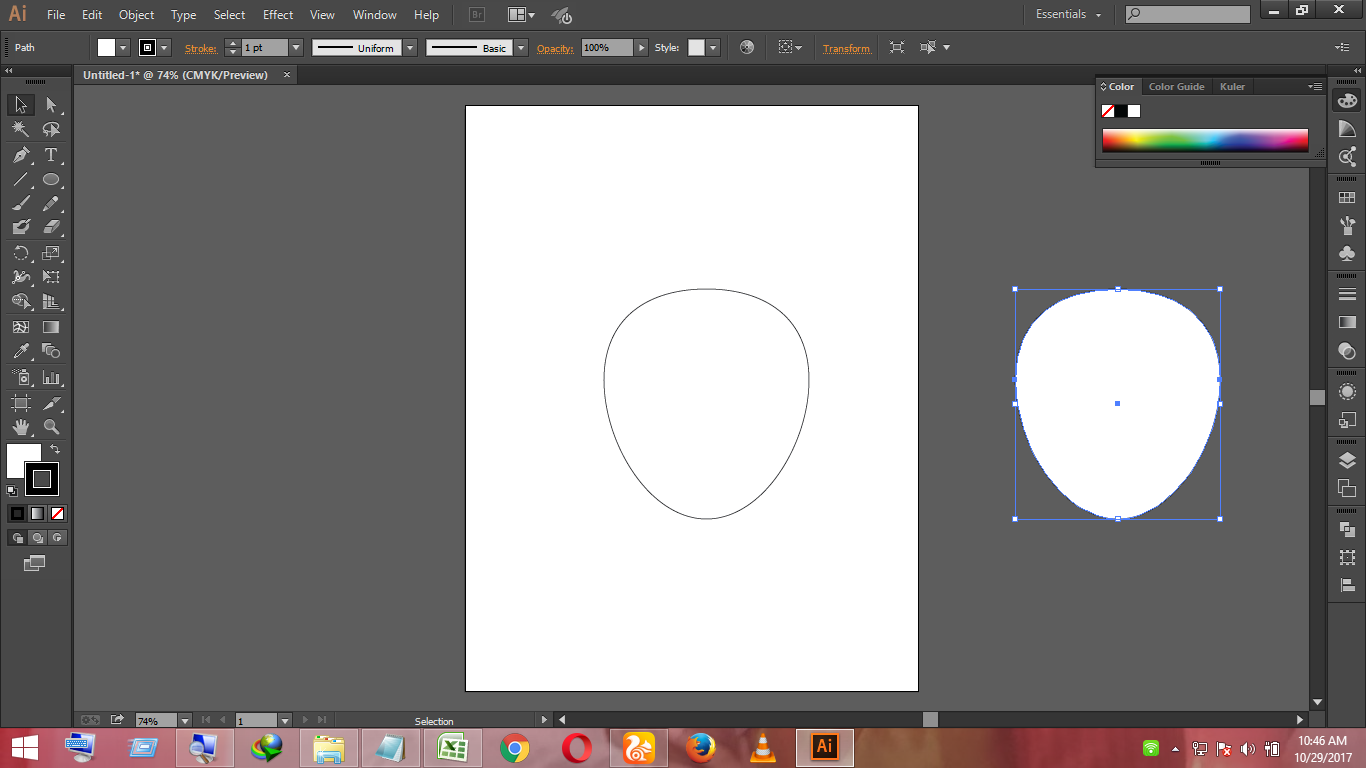The width and height of the screenshot is (1366, 768).
Task: Select the Paintbrush tool
Action: tap(20, 204)
